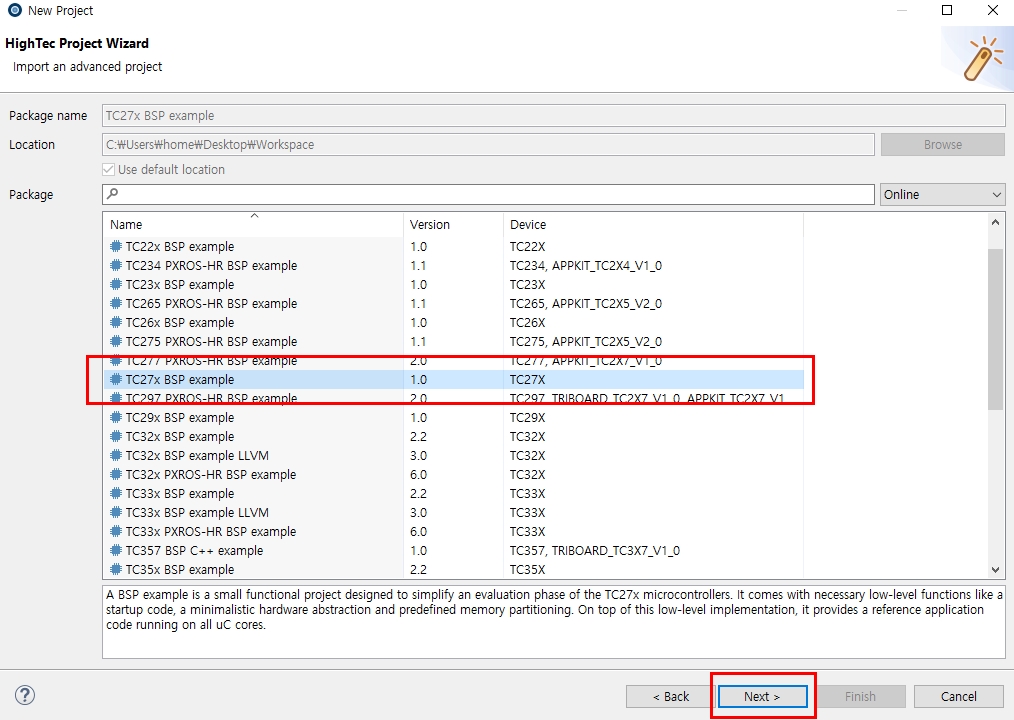This screenshot has height=720, width=1014.
Task: Select TC357 BSP C++ example row
Action: [x=453, y=551]
